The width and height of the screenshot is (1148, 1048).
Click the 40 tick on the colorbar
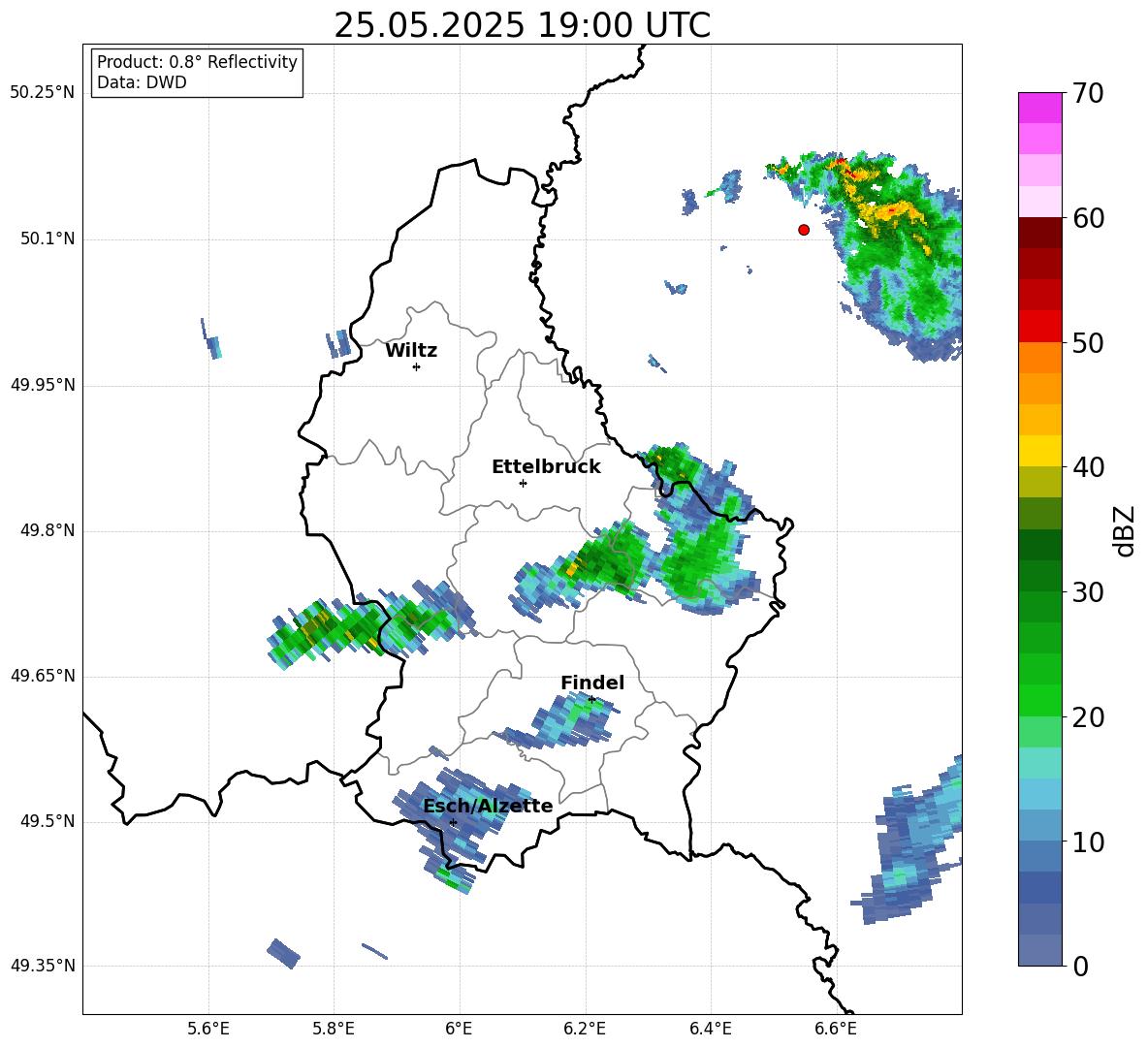(1088, 467)
